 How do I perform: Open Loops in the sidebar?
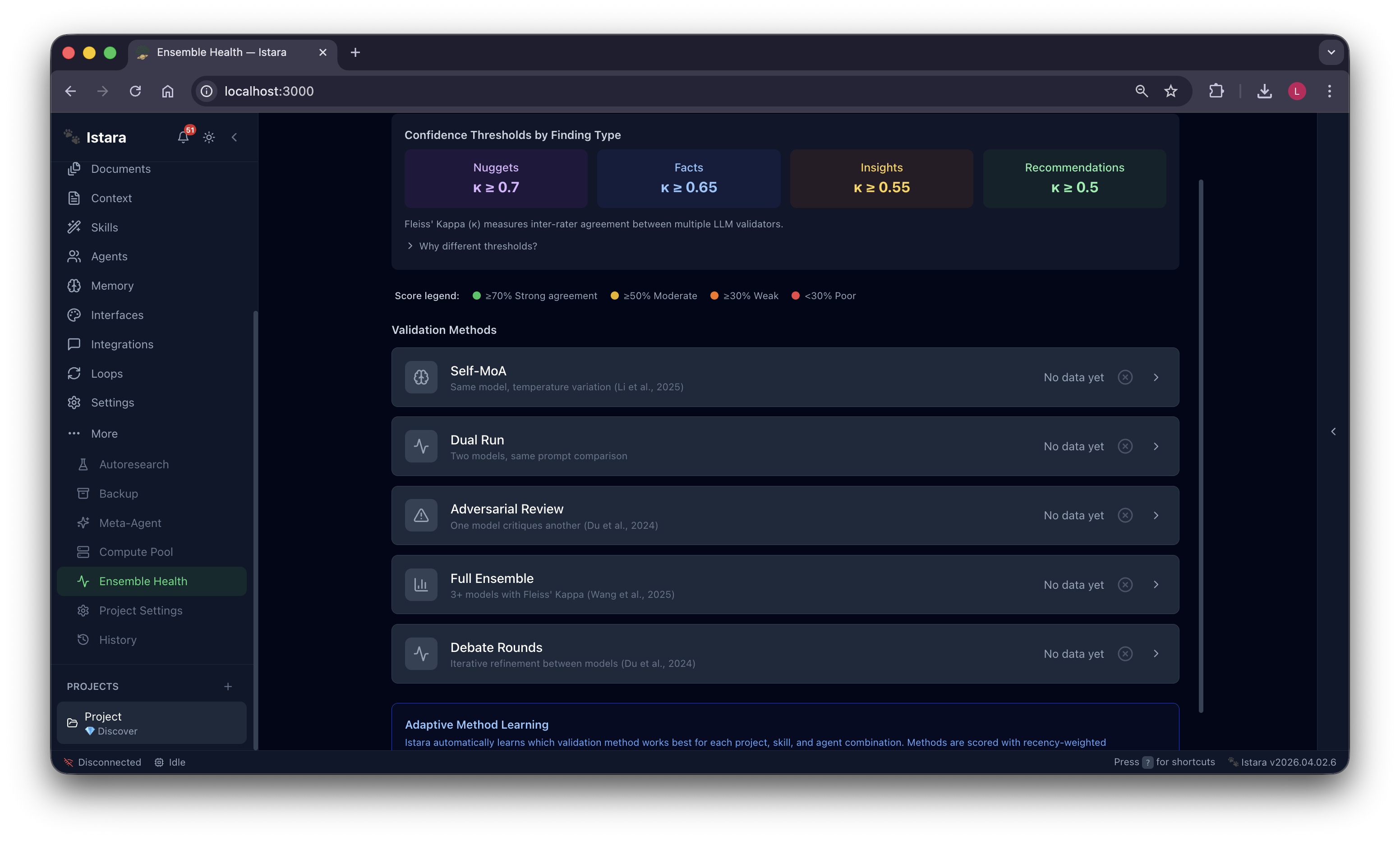pyautogui.click(x=106, y=374)
